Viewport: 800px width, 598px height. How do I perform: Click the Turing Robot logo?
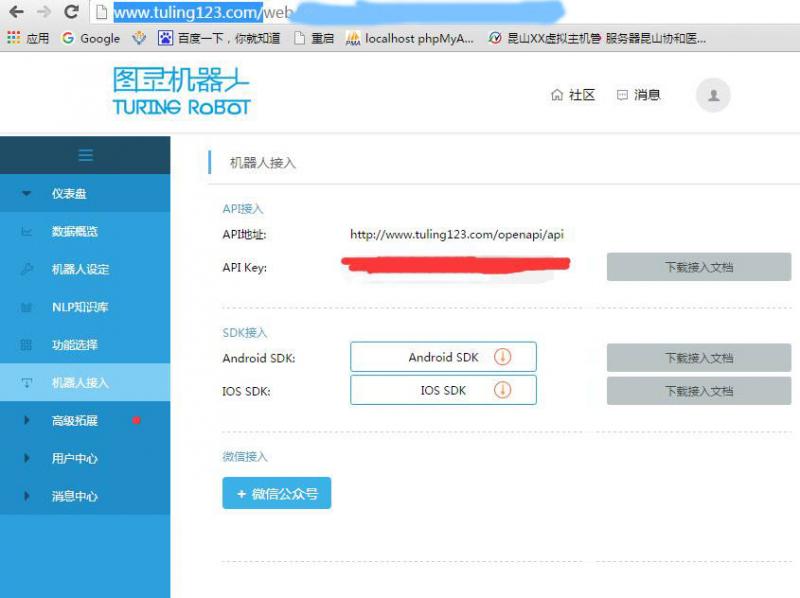pyautogui.click(x=181, y=91)
